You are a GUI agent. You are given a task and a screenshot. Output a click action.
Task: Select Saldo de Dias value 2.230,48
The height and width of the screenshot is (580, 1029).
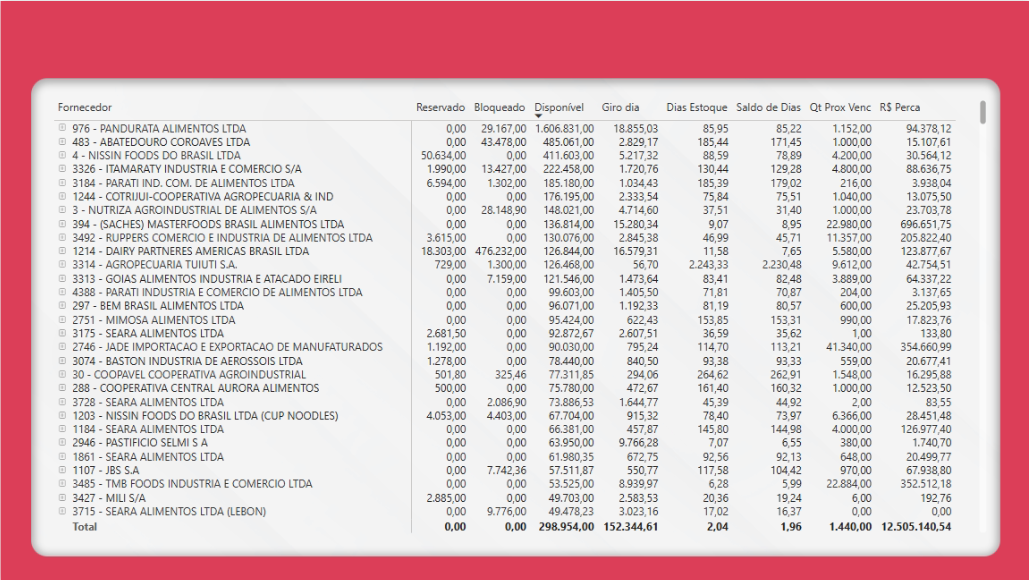(782, 265)
